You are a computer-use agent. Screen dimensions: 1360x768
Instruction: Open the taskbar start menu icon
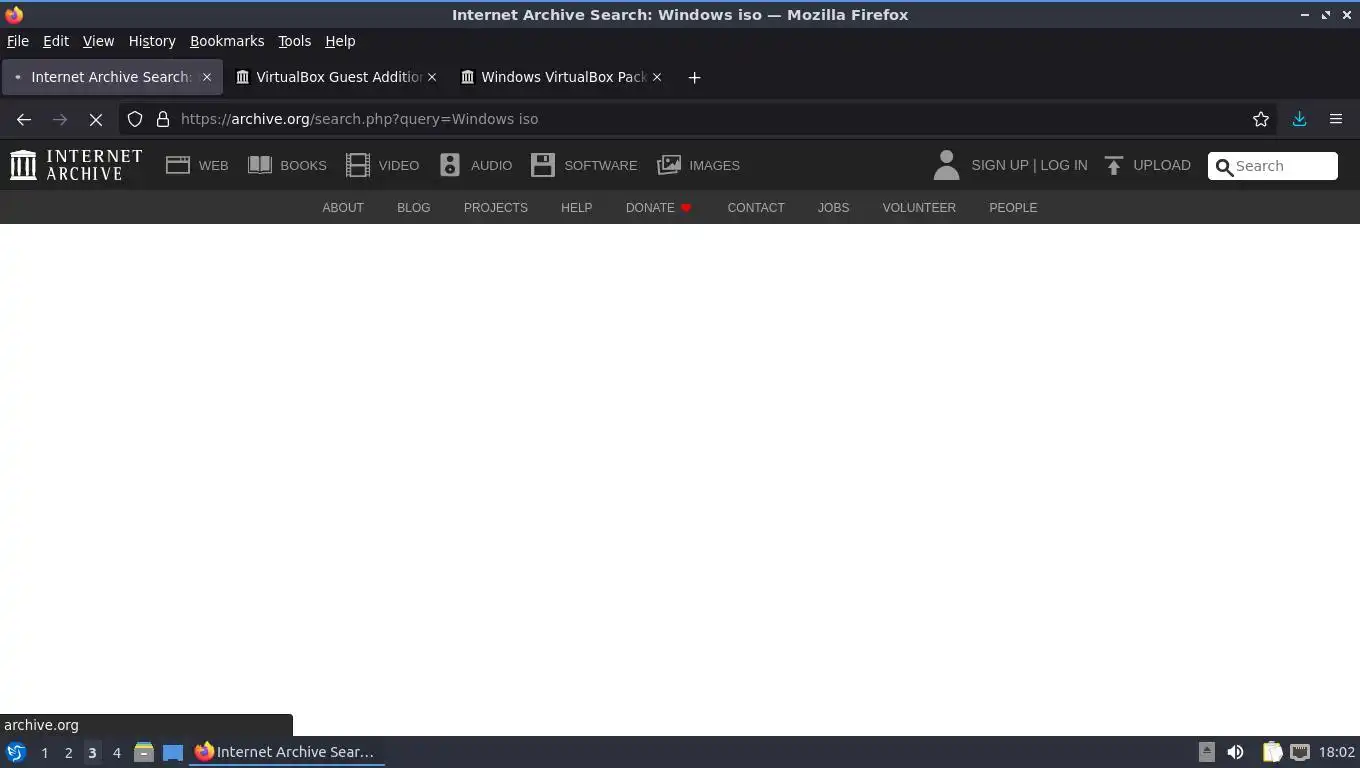(x=16, y=752)
